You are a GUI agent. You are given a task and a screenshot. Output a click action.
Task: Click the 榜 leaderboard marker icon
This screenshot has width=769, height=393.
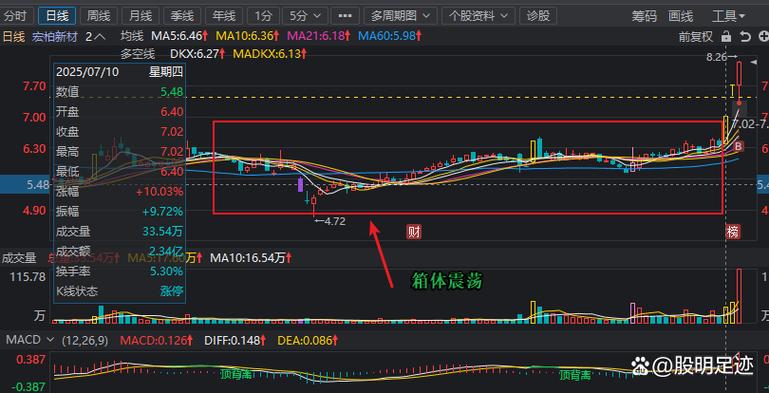[x=734, y=232]
